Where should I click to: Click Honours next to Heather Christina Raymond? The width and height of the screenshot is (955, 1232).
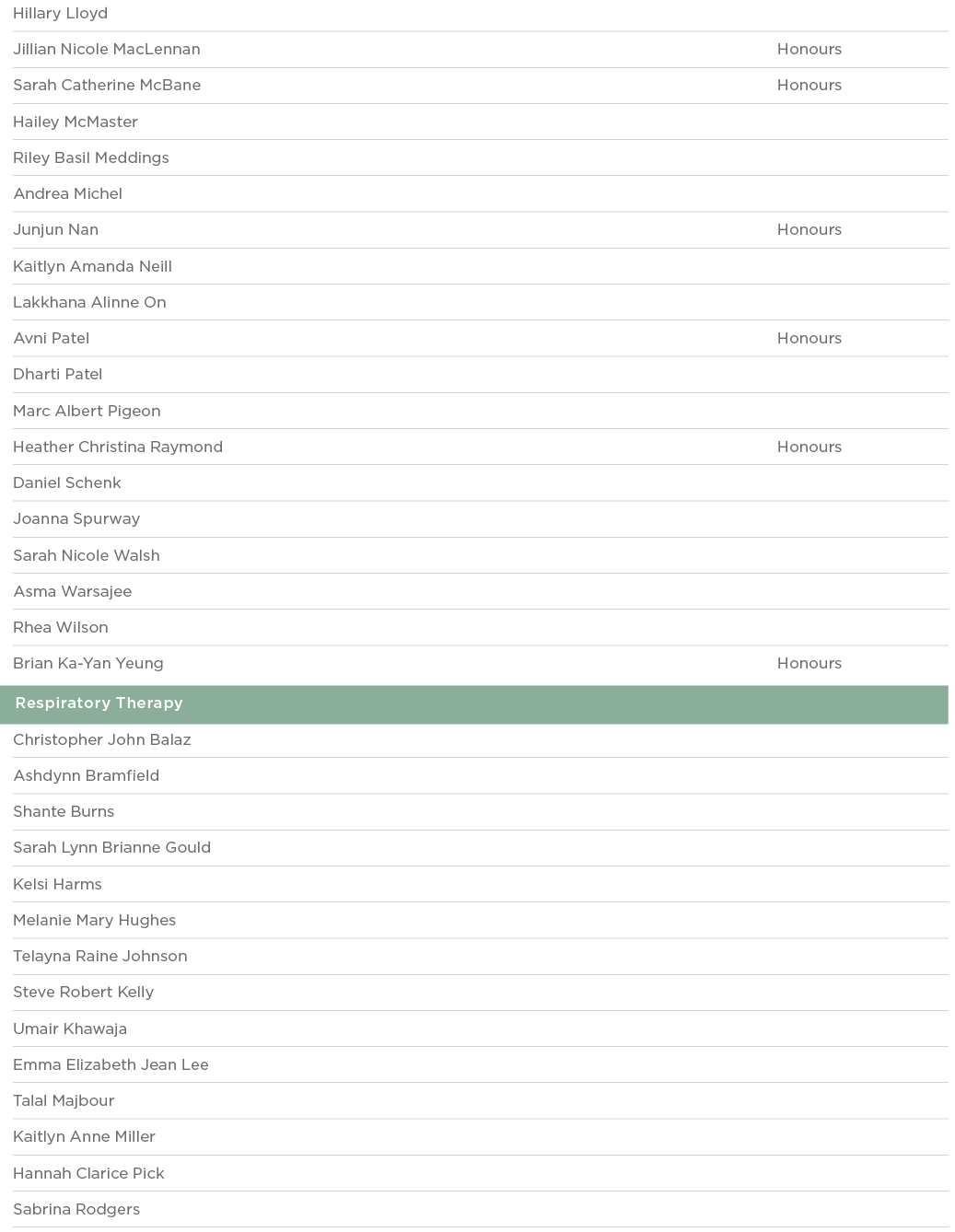809,447
